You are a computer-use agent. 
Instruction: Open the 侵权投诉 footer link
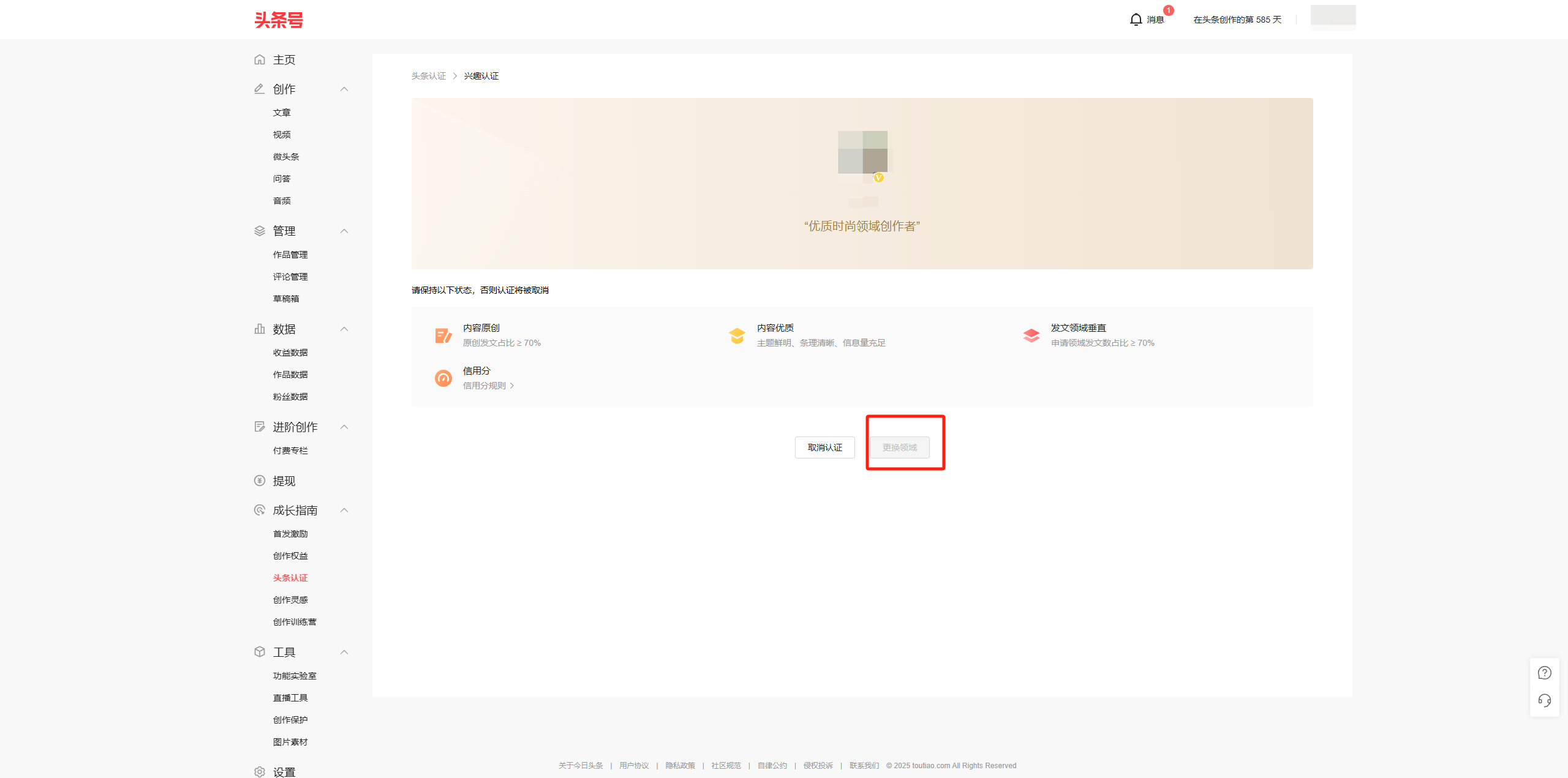818,766
